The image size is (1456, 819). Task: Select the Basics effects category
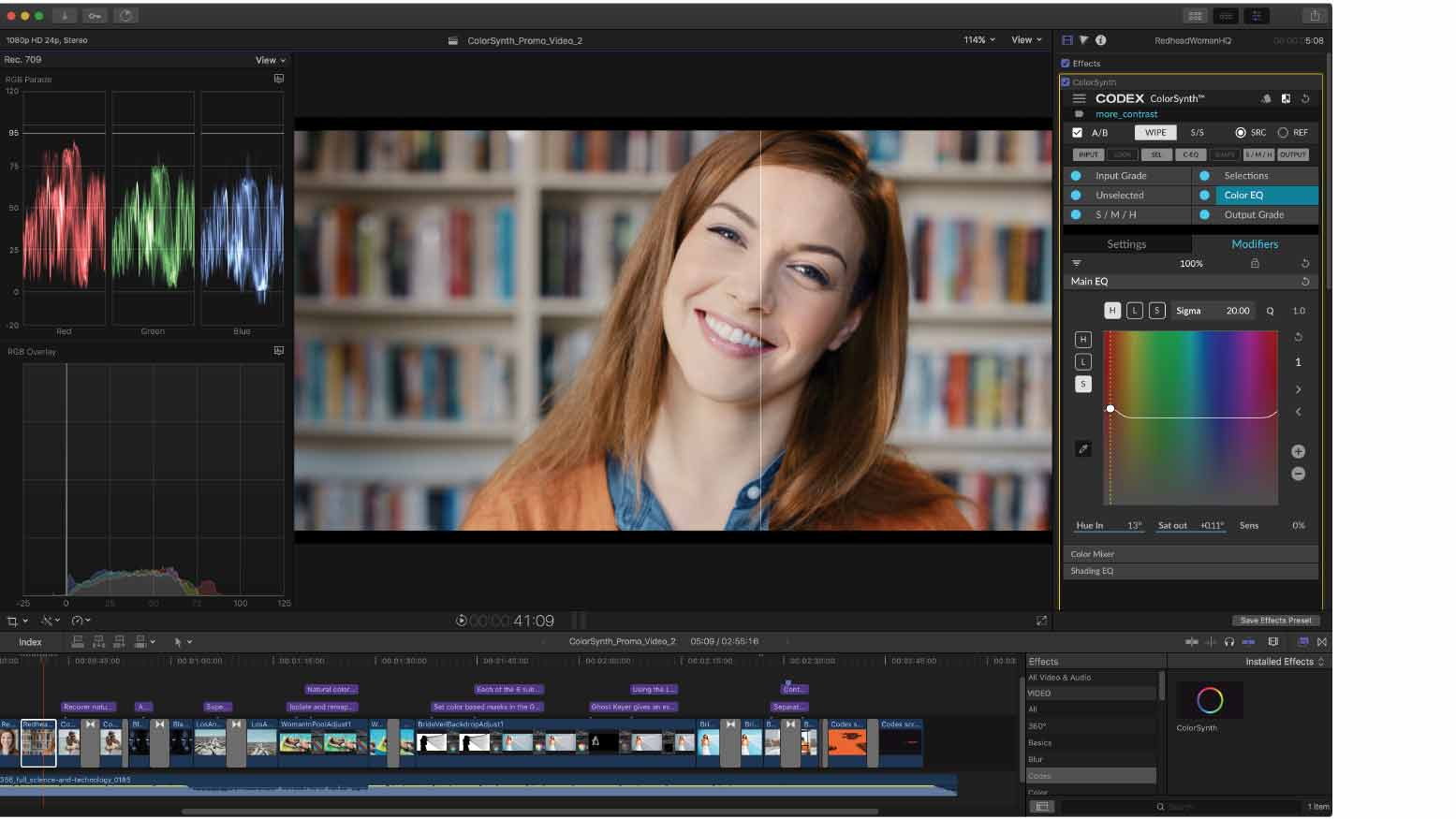click(x=1091, y=742)
